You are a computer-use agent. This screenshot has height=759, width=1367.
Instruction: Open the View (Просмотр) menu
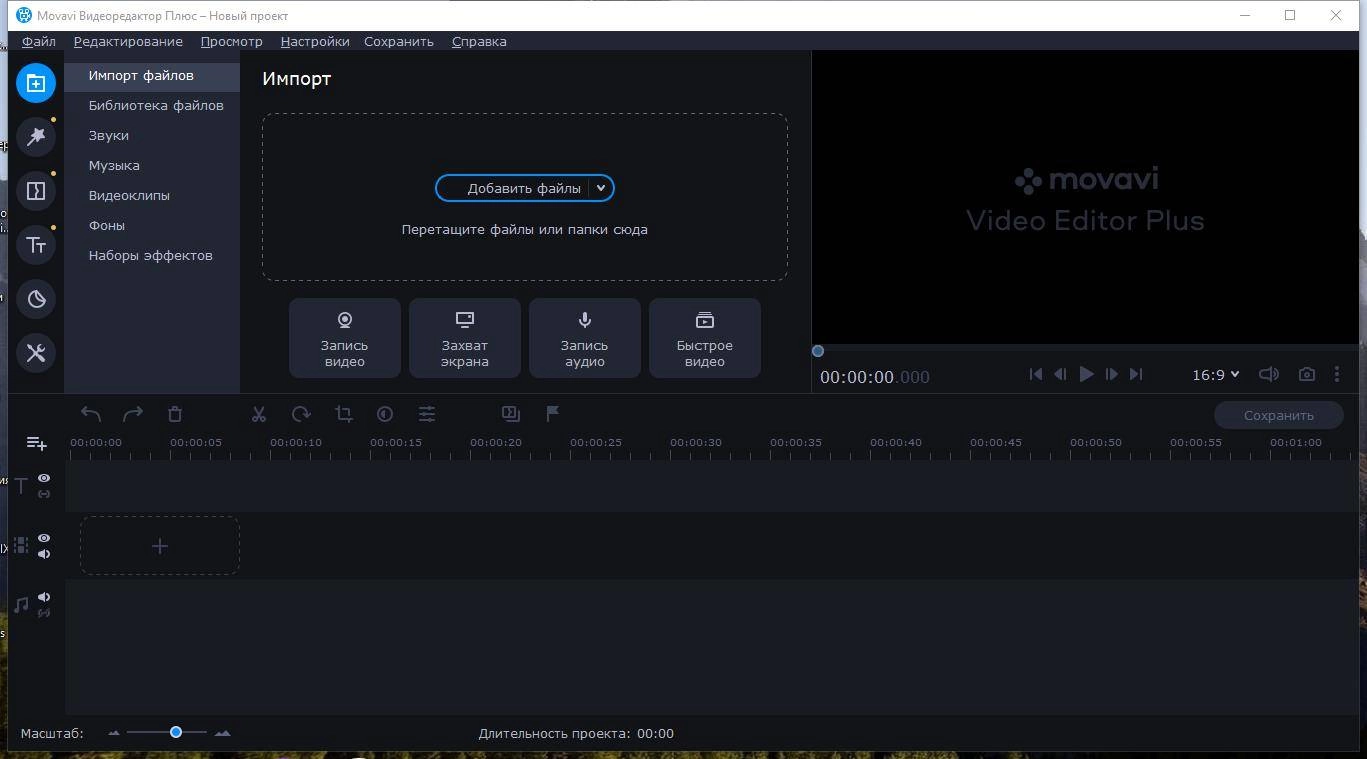[x=231, y=41]
